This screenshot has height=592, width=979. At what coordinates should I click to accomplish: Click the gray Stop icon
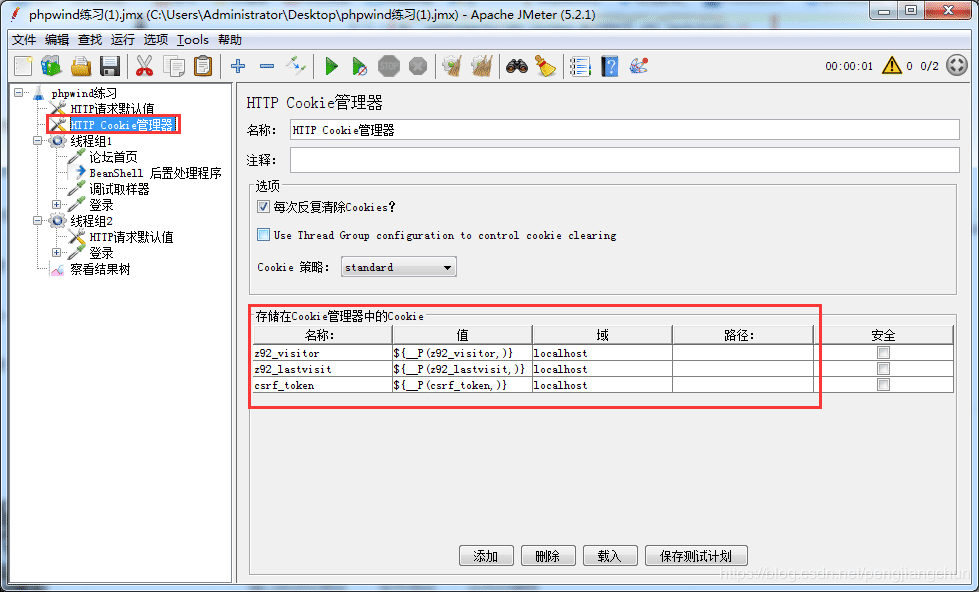pyautogui.click(x=388, y=66)
